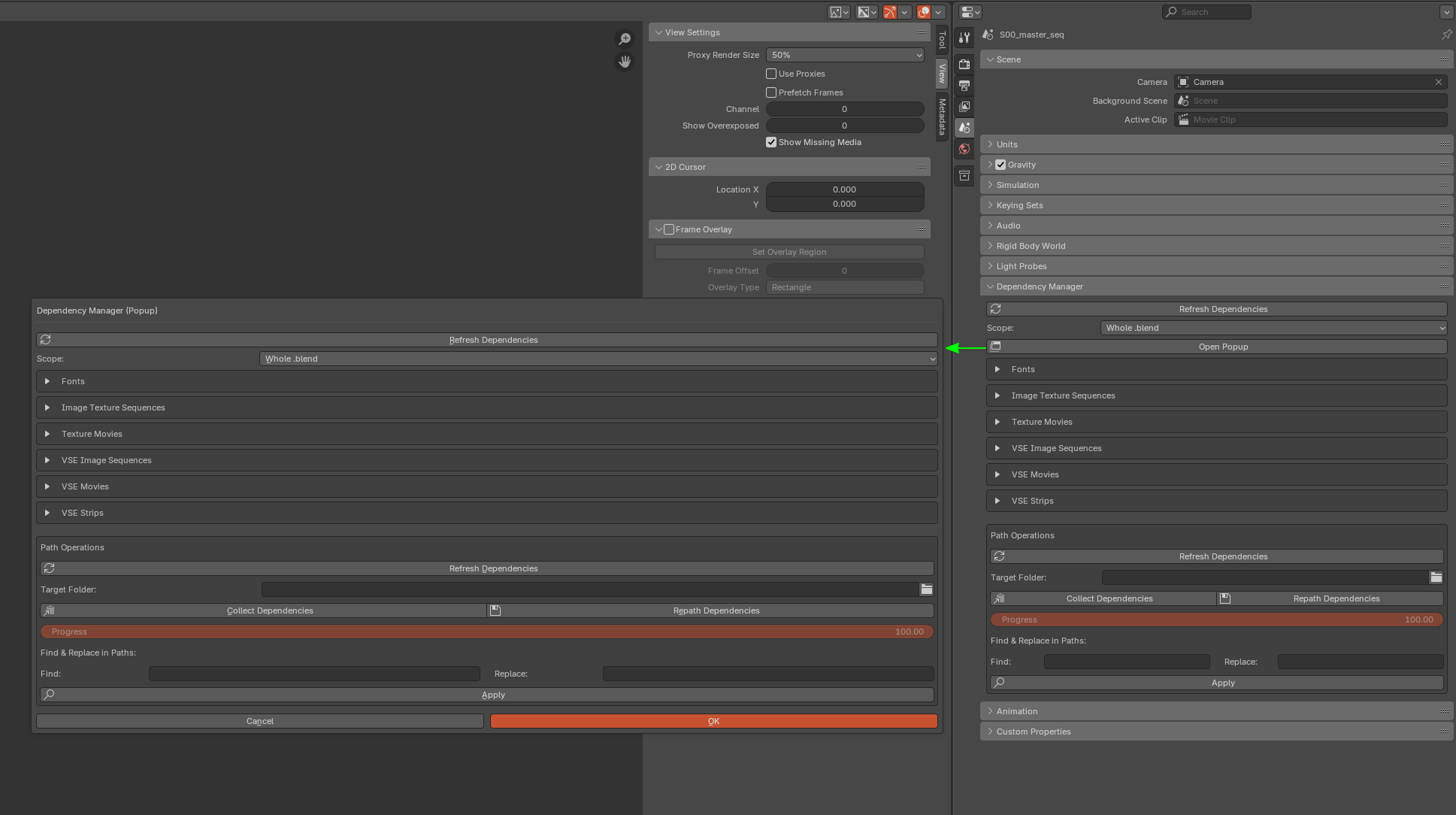This screenshot has height=815, width=1456.
Task: Click the Search field in the properties header
Action: click(1206, 12)
